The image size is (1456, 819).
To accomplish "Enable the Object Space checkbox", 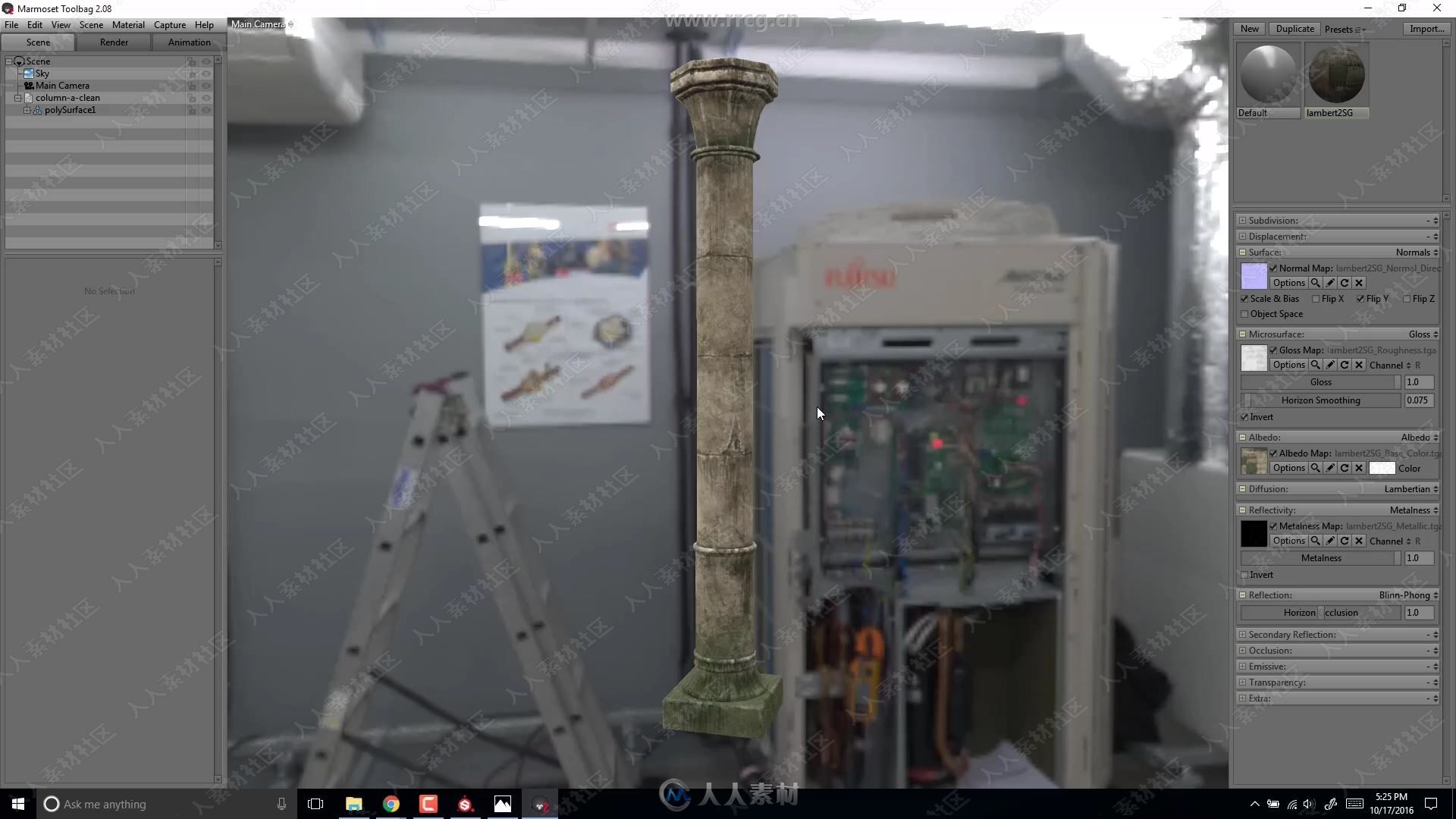I will click(1244, 314).
